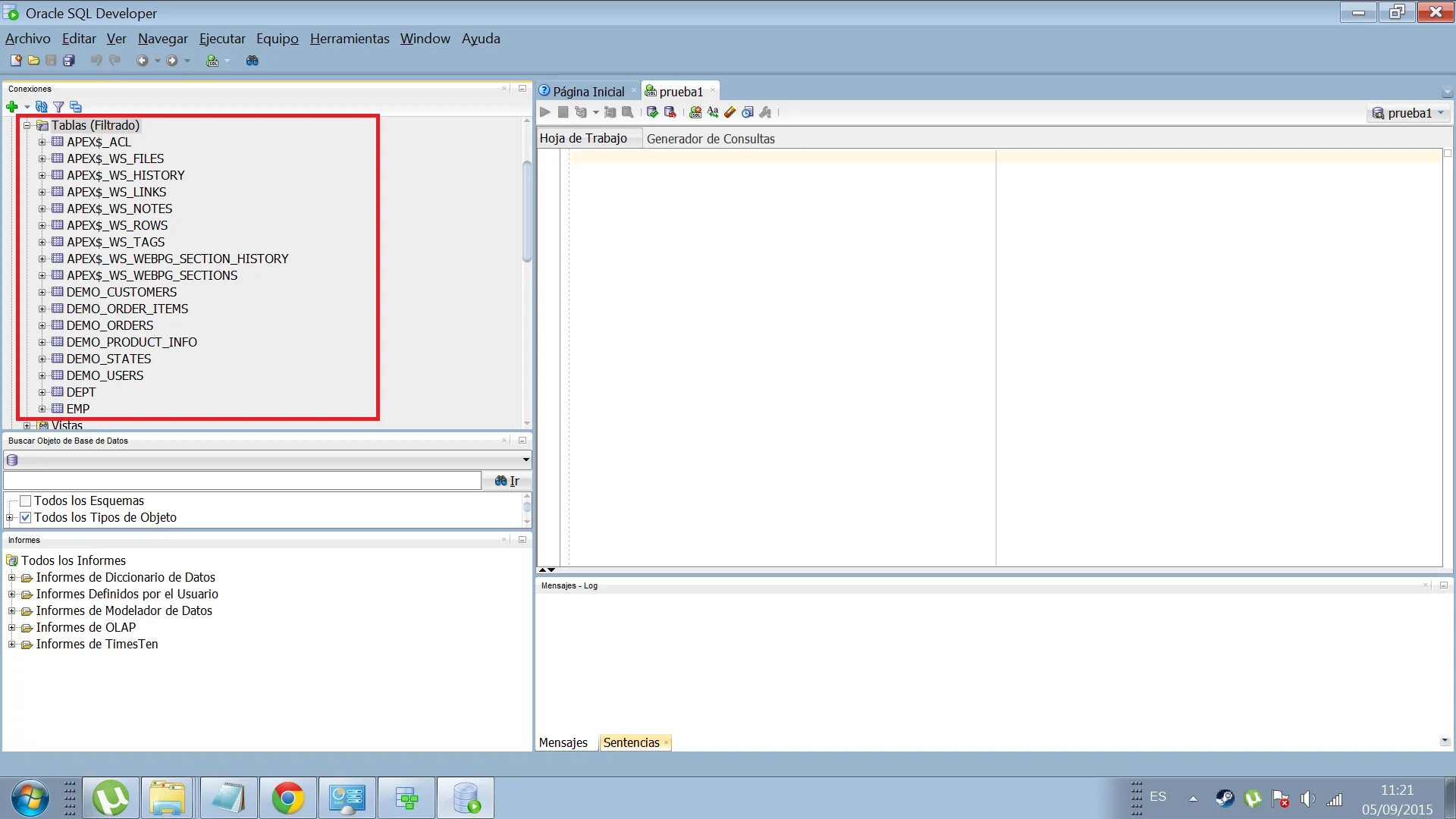Viewport: 1456px width, 819px height.
Task: Collapse the Tablas (Filtrado) node
Action: (27, 126)
